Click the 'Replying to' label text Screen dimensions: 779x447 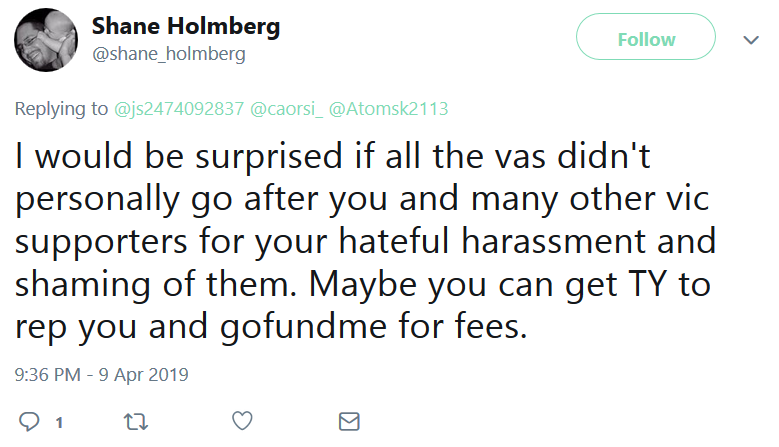click(61, 108)
